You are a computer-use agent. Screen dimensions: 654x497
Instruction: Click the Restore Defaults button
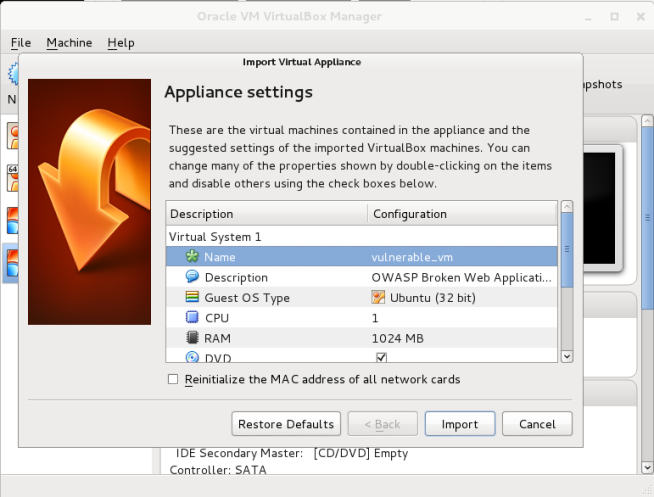[x=286, y=424]
